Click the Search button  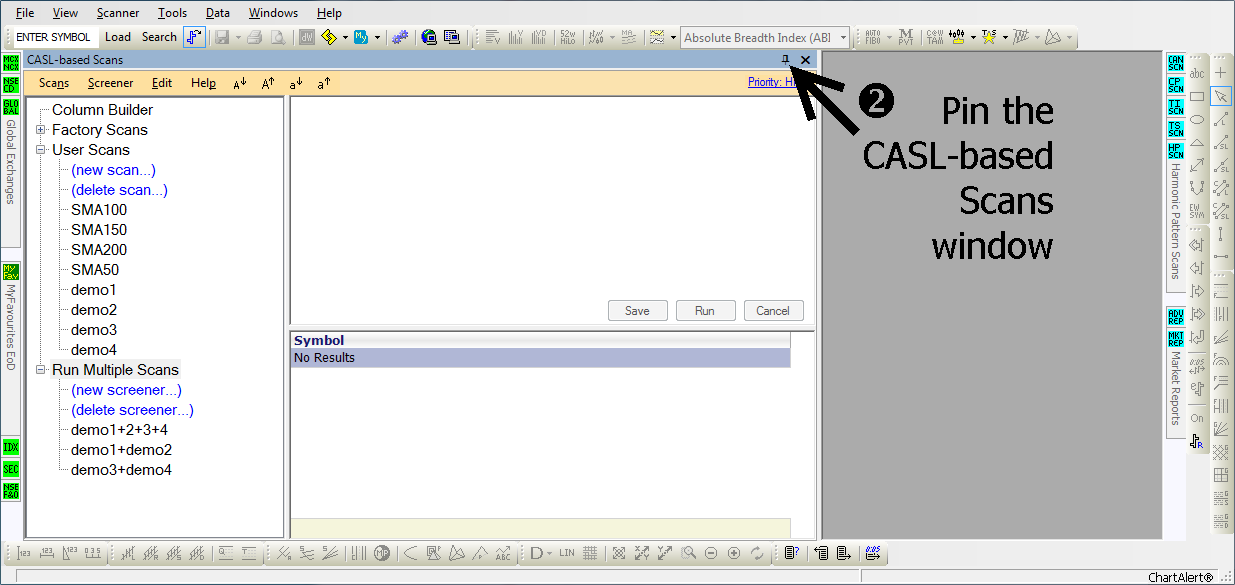(x=159, y=37)
